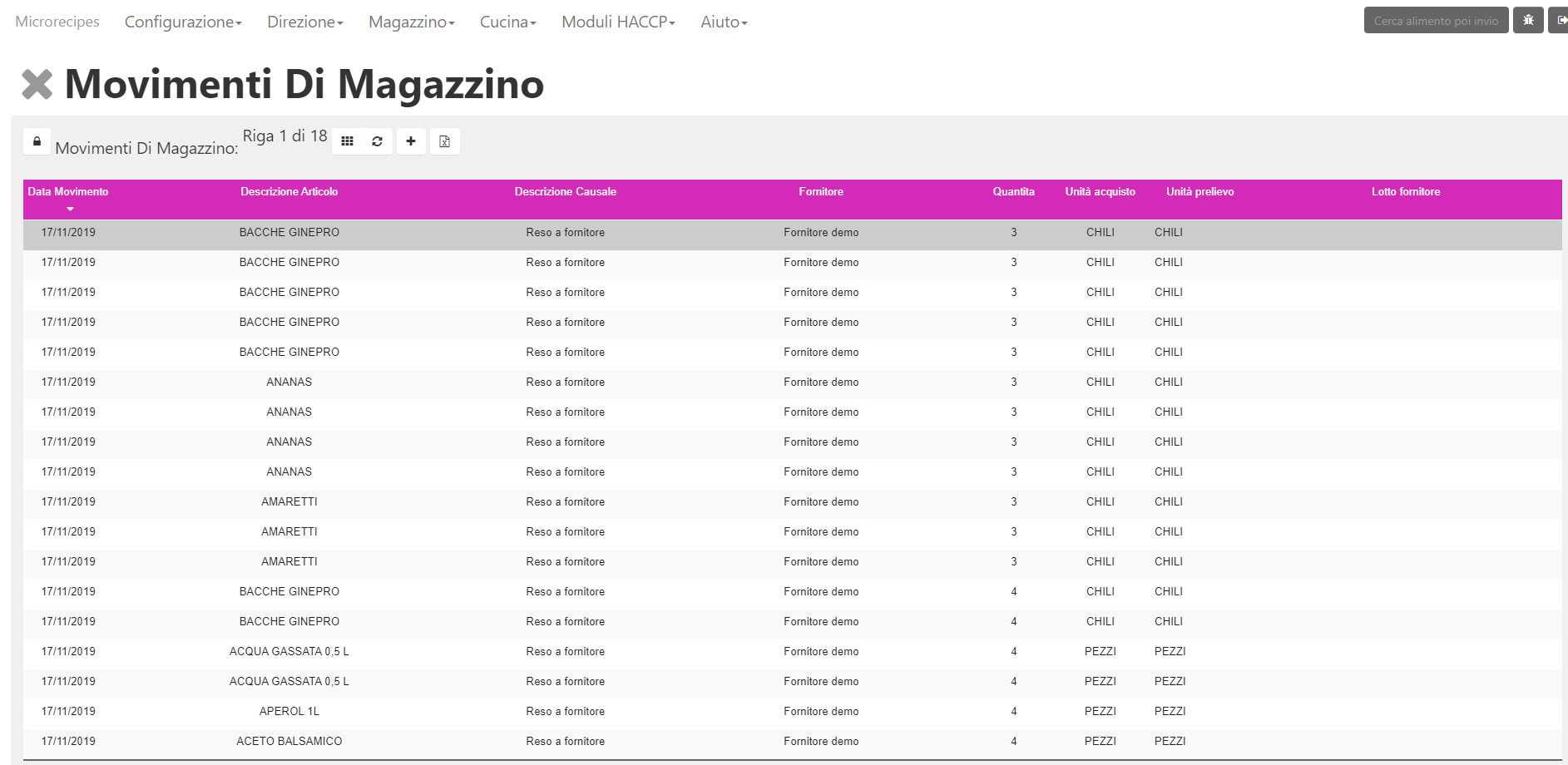This screenshot has height=765, width=1568.
Task: Open the grid view icon
Action: click(348, 141)
